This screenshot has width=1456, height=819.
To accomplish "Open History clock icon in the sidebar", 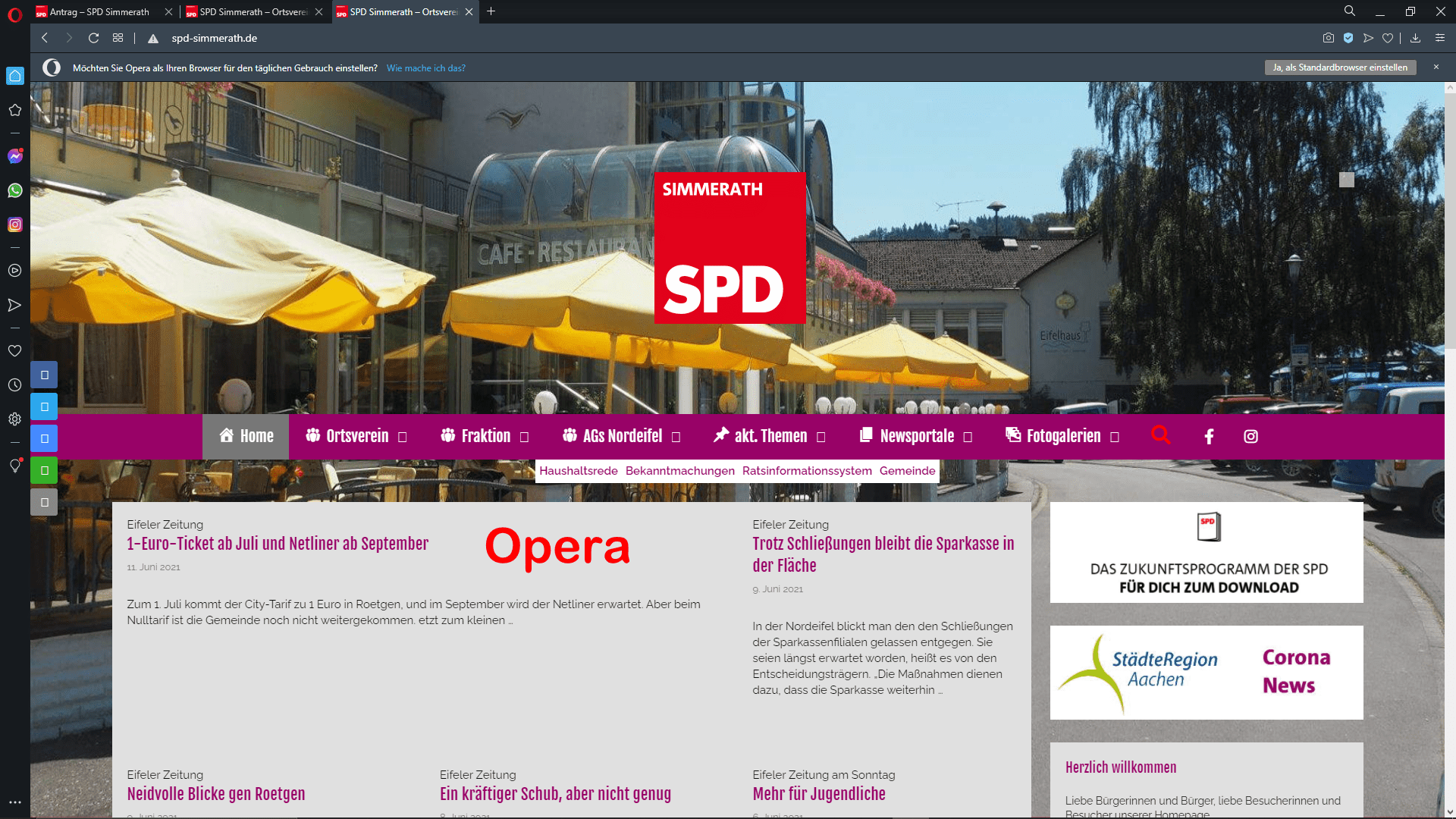I will pos(14,385).
